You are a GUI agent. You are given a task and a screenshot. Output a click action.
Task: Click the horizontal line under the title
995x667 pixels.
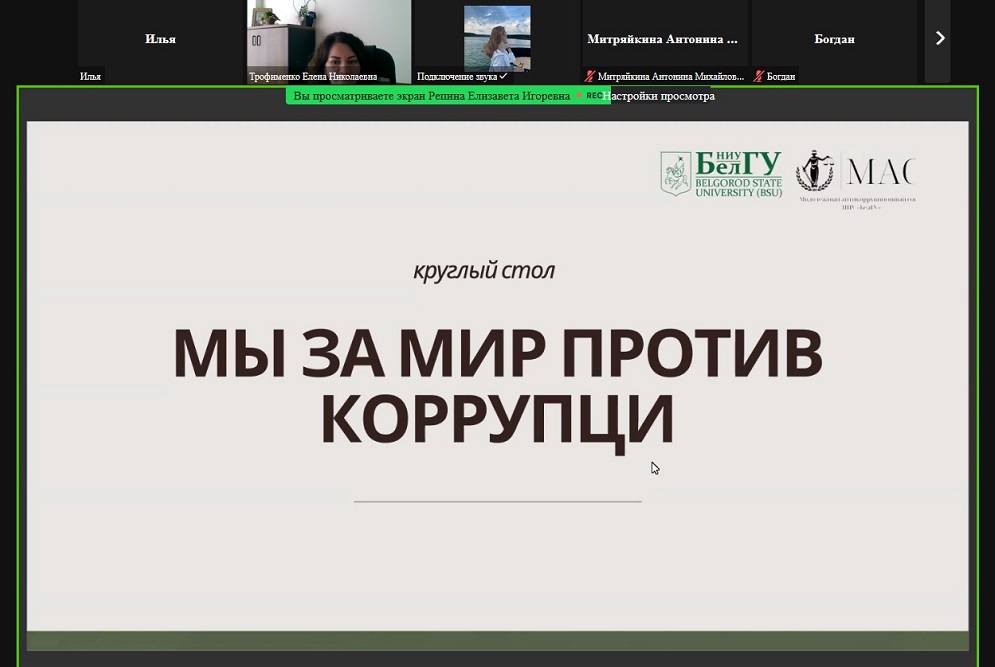pyautogui.click(x=497, y=501)
